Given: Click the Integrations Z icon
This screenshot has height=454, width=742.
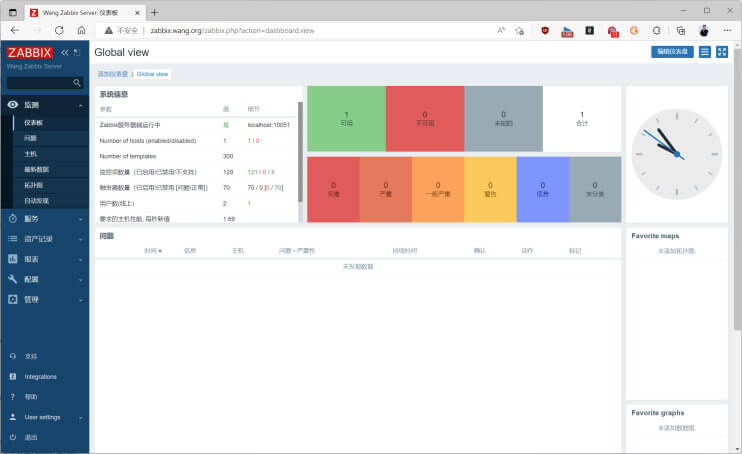Looking at the screenshot, I should point(13,376).
